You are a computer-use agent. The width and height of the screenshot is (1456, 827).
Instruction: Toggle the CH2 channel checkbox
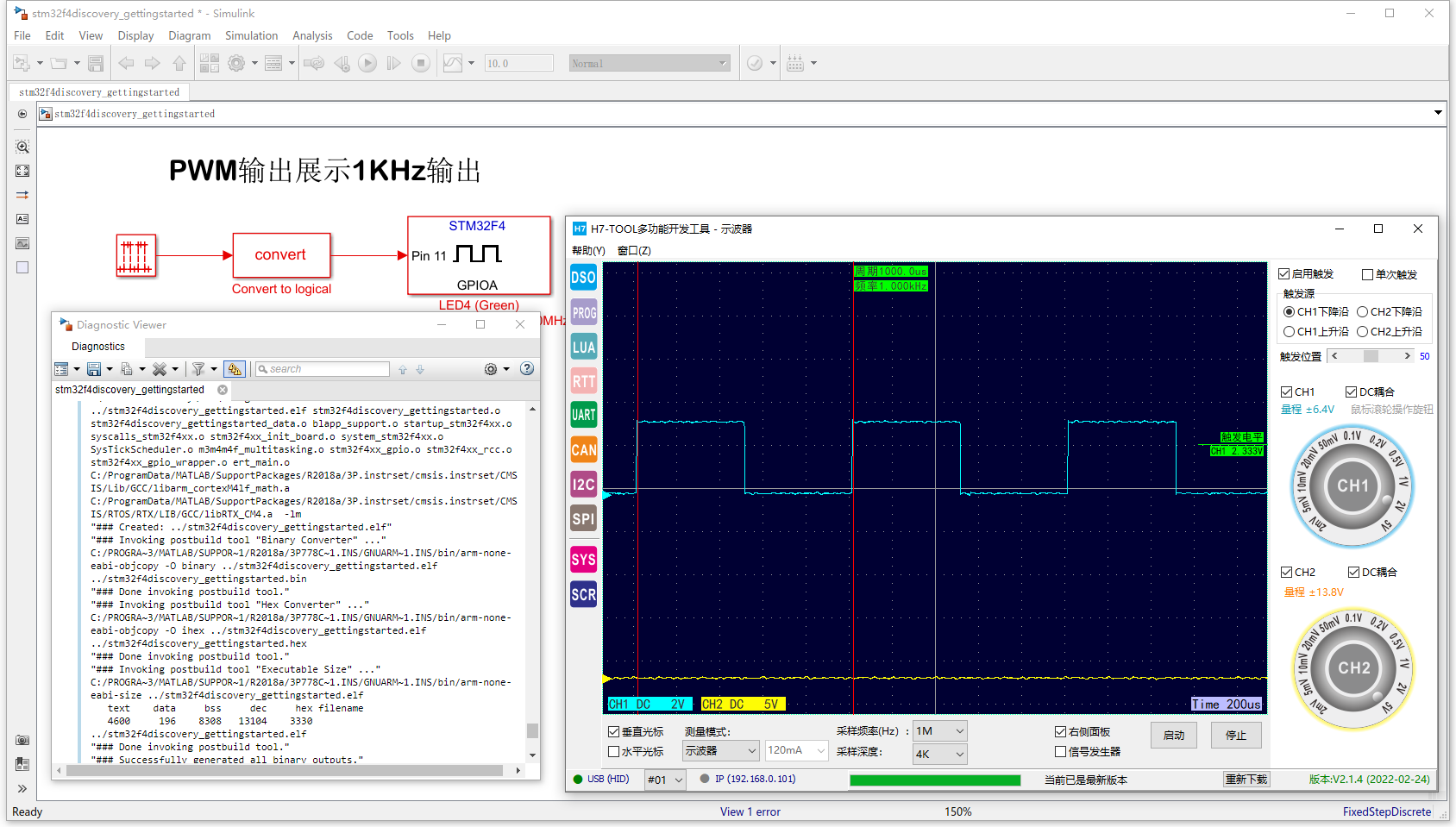(x=1286, y=572)
